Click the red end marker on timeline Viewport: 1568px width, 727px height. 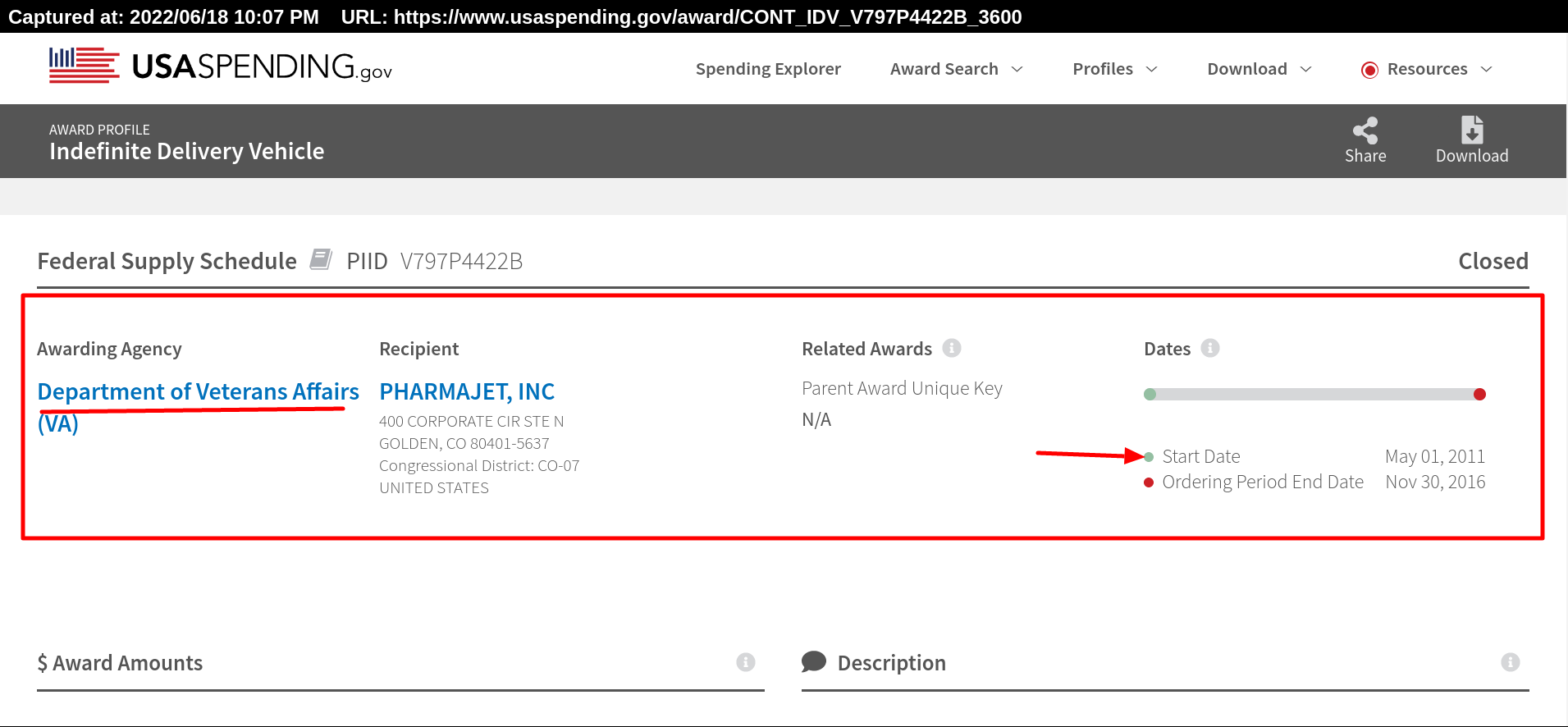click(x=1479, y=395)
